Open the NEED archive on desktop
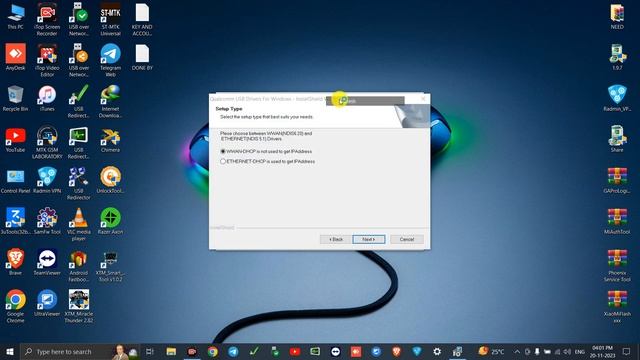The height and width of the screenshot is (360, 640). point(617,16)
